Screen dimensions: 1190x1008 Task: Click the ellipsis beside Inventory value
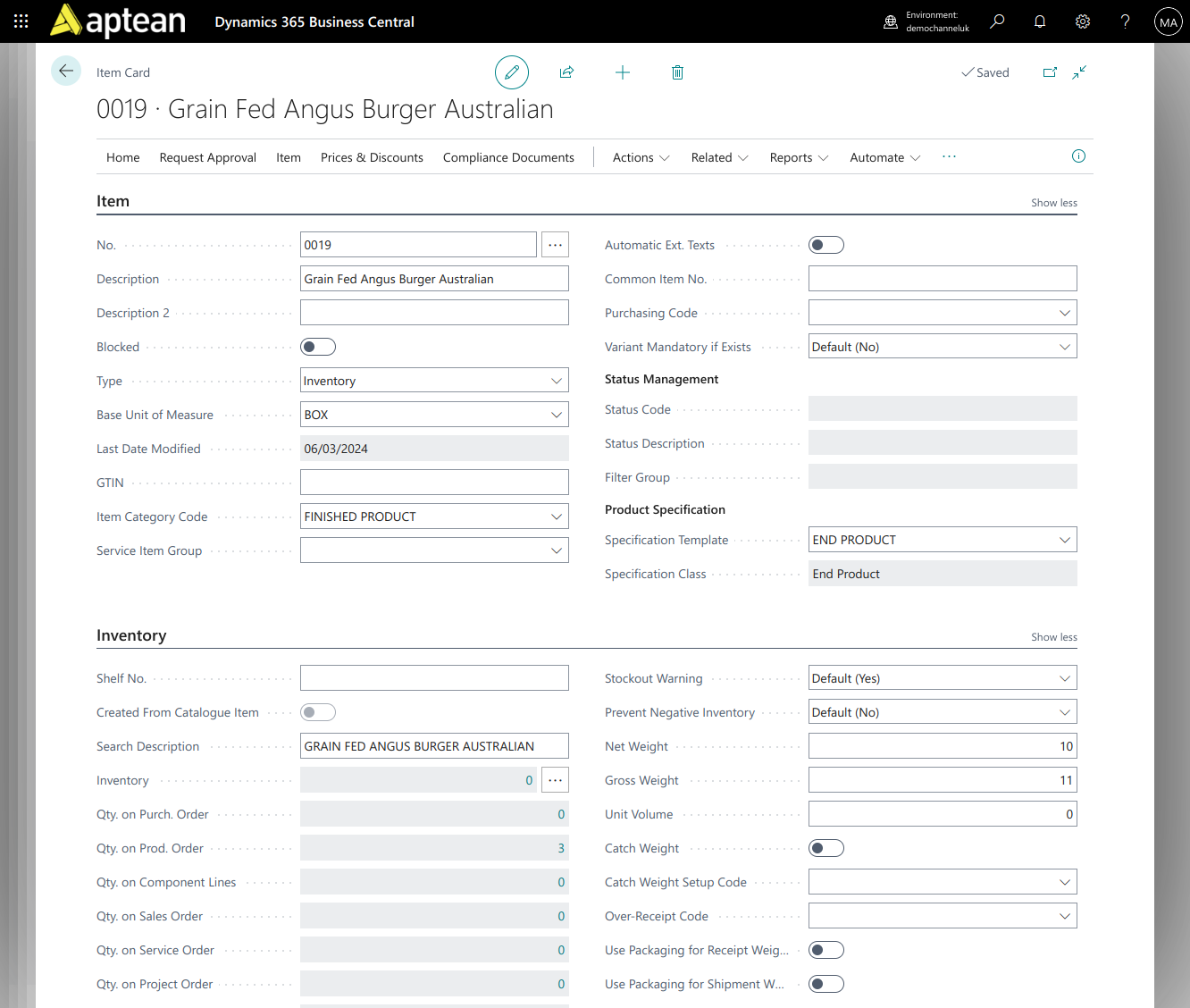pos(555,780)
